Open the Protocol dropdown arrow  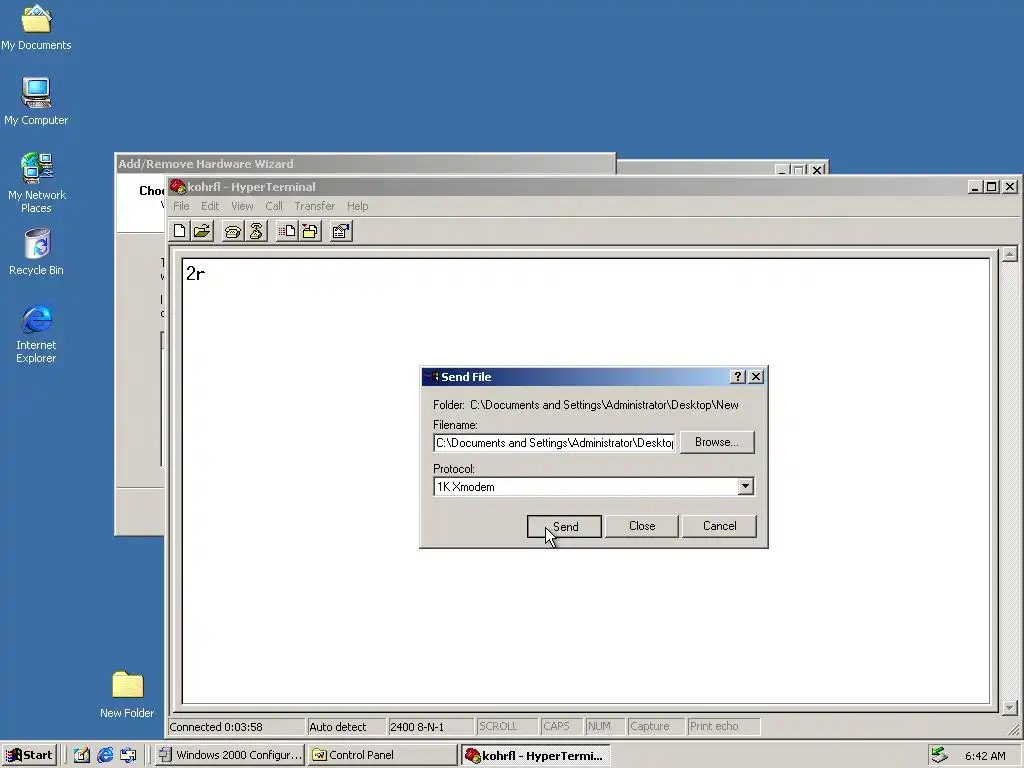745,487
